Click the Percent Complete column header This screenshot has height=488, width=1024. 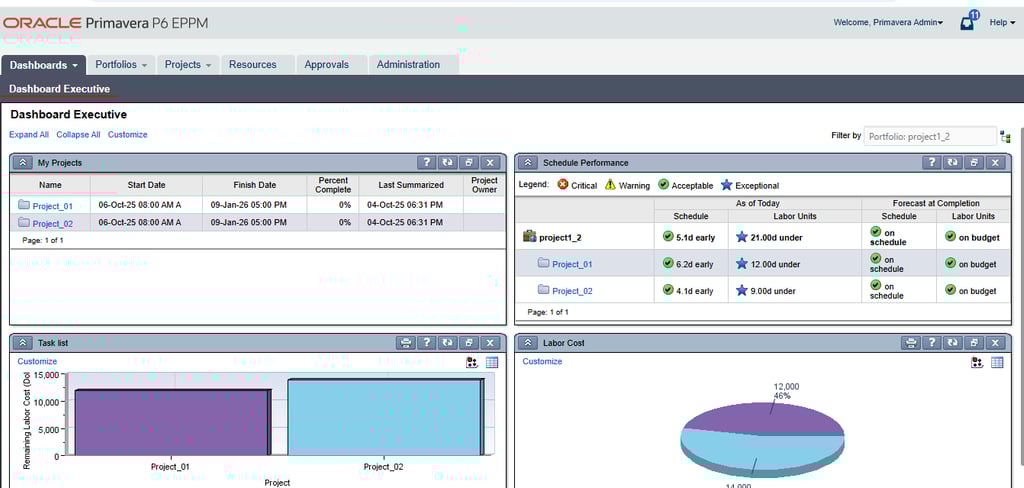tap(332, 185)
